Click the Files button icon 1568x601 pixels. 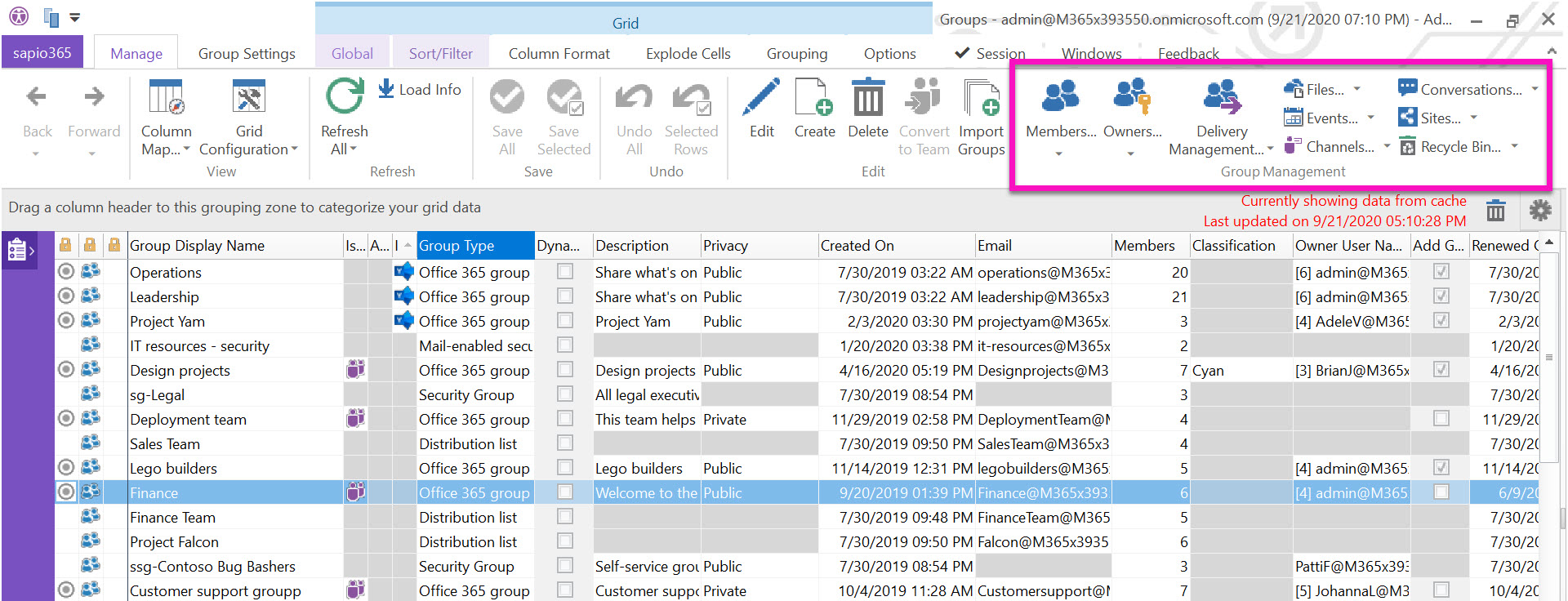coord(1293,89)
